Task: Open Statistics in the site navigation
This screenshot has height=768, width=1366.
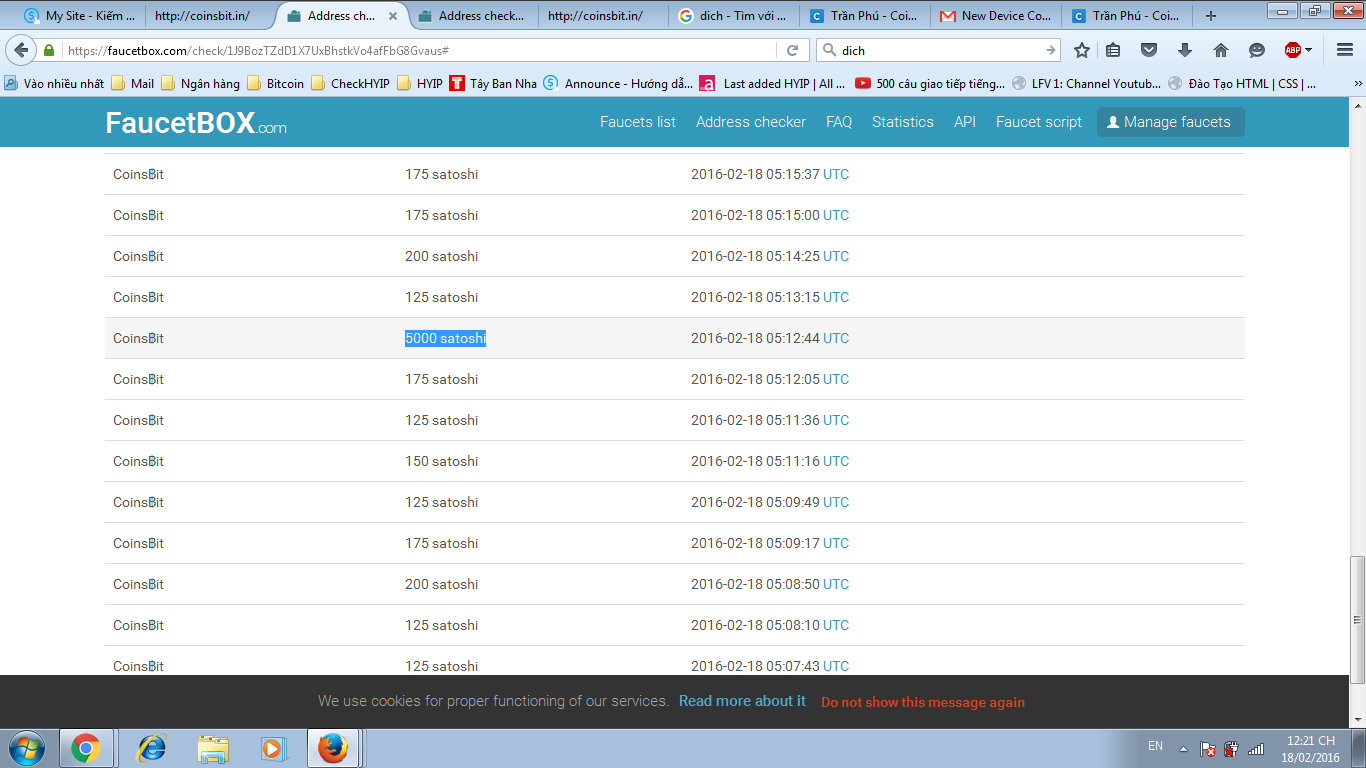Action: pos(903,122)
